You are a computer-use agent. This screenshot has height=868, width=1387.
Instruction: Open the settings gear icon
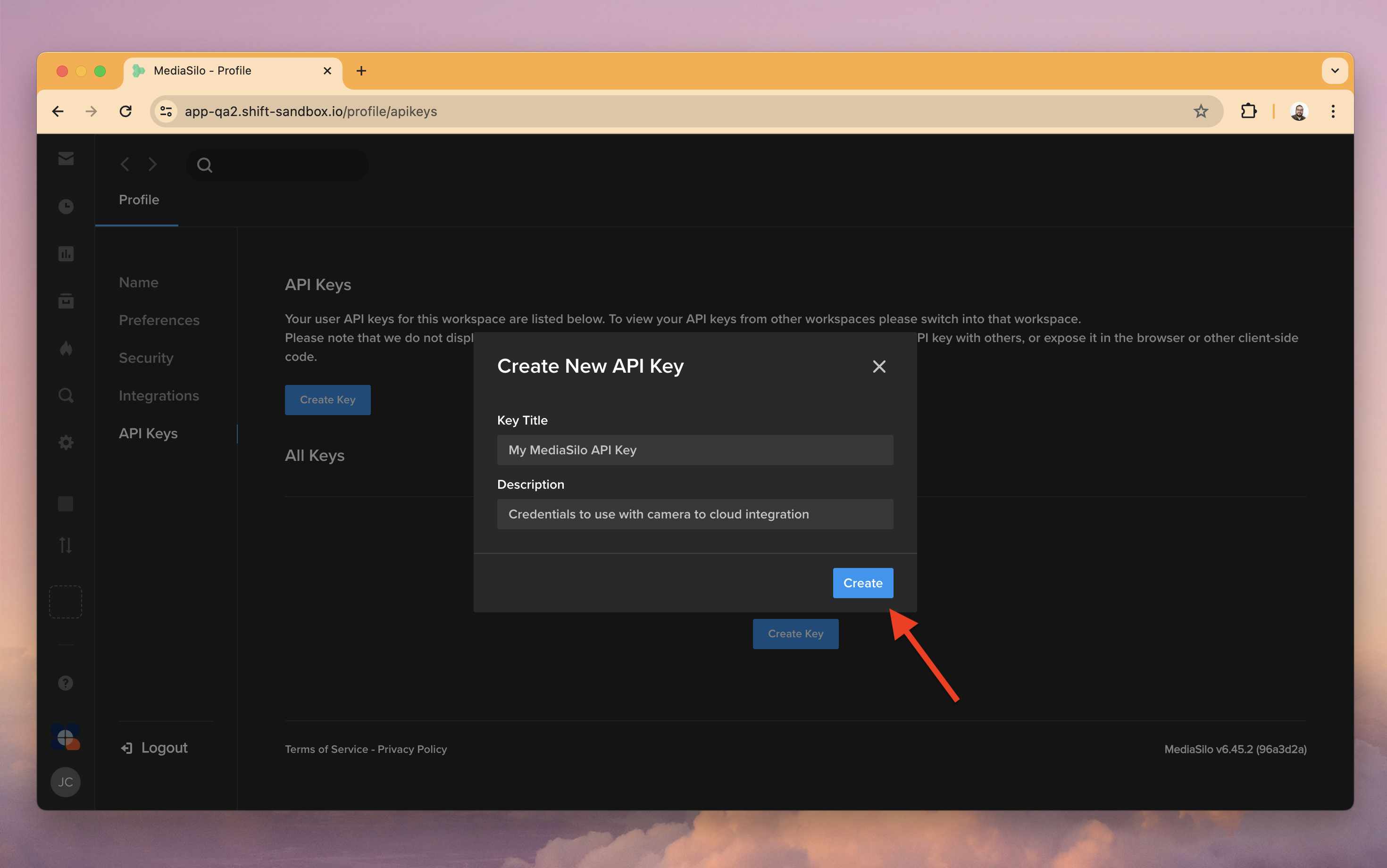66,442
